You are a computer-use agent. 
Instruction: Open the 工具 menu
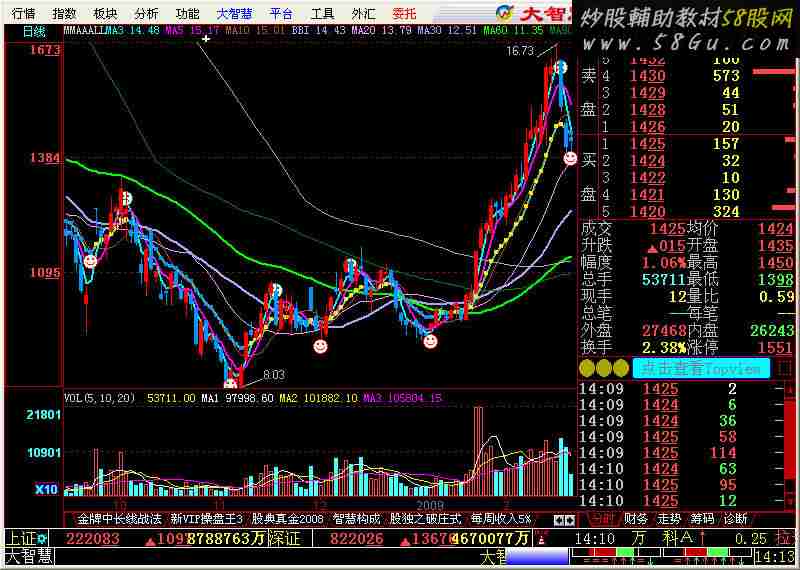click(322, 13)
